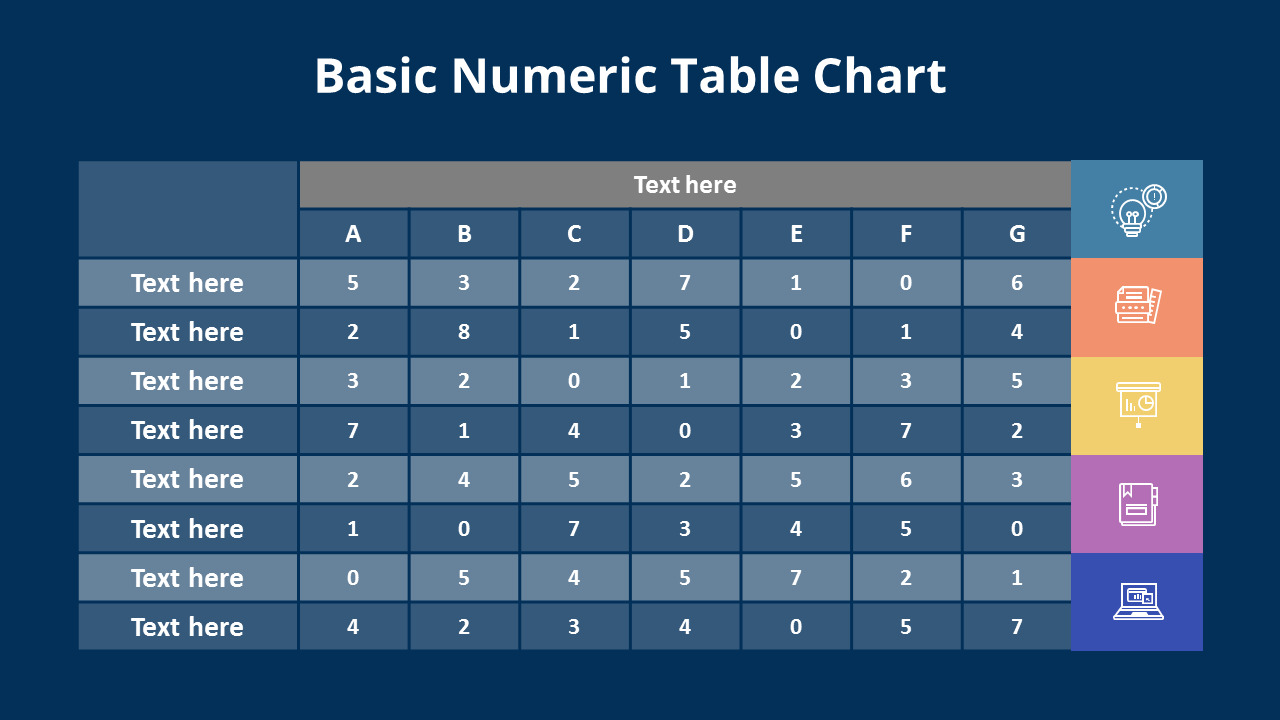
Task: Click the slide title Basic Numeric Table Chart
Action: click(x=630, y=76)
